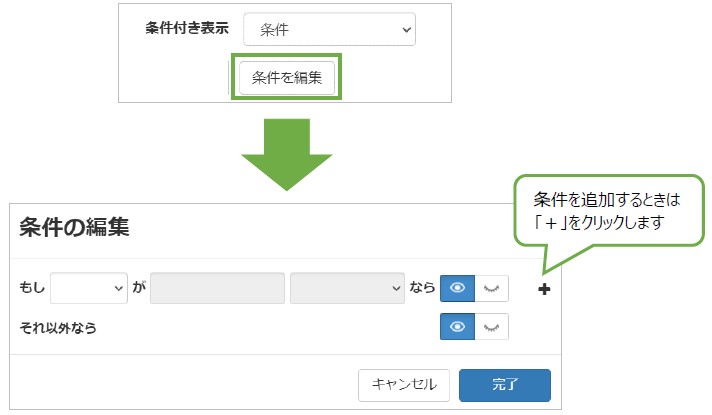
Task: Open the 条件付き表示 dropdown showing 条件
Action: point(329,30)
